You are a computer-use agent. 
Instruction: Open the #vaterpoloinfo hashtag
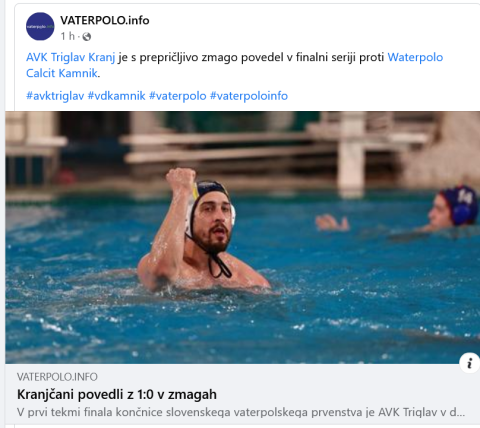(x=249, y=96)
